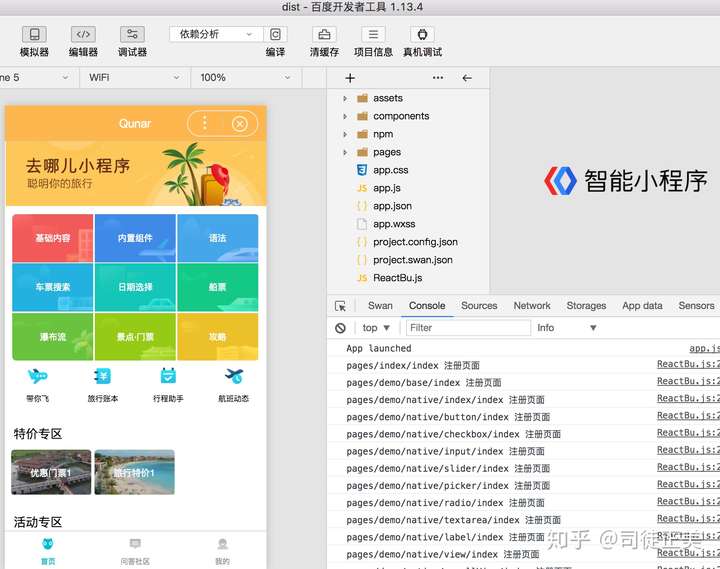Open ReactBu.js link for pages/index/index row
Viewport: 720px width, 569px height.
pyautogui.click(x=688, y=364)
